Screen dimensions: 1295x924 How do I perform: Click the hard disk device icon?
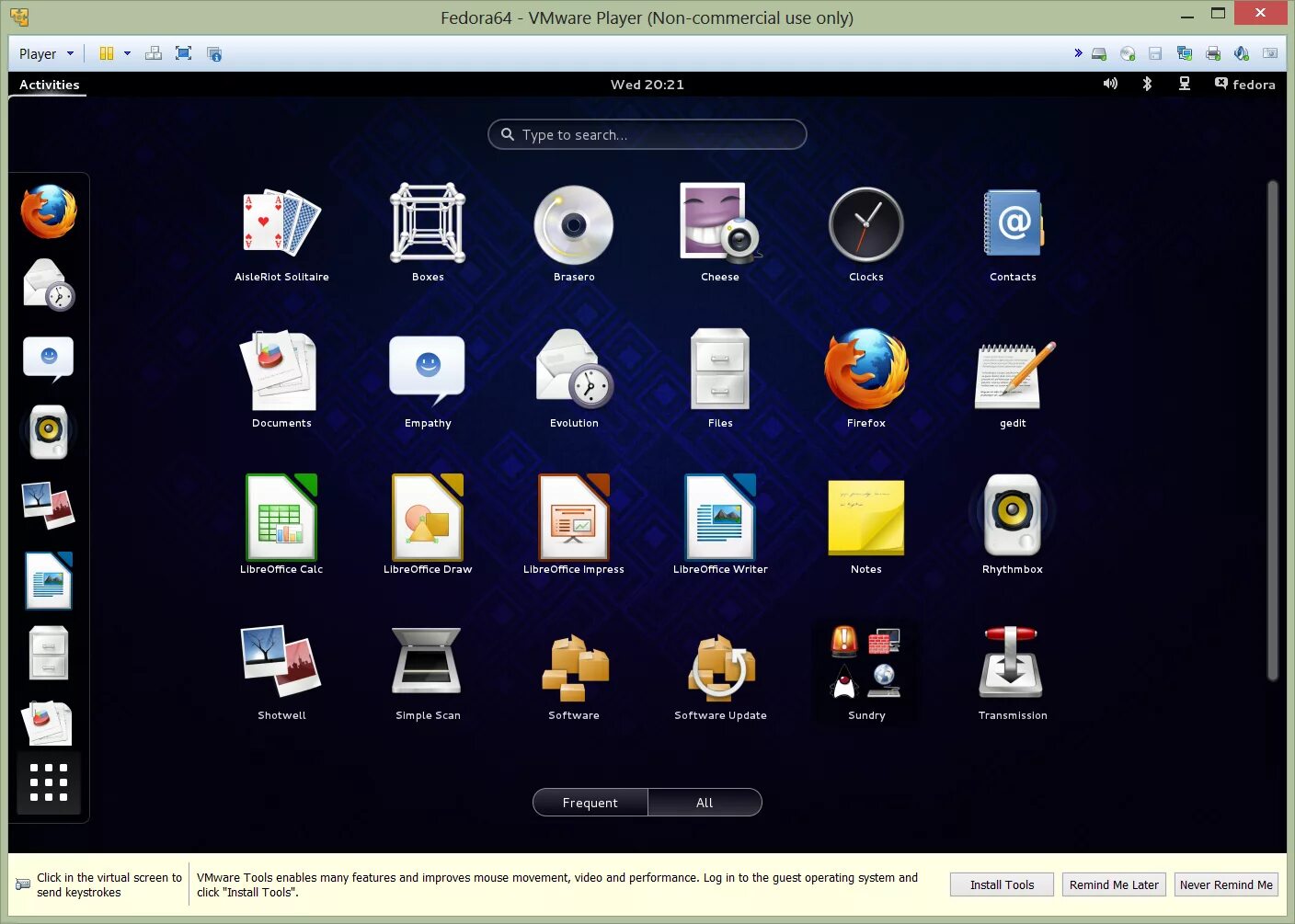(1099, 54)
